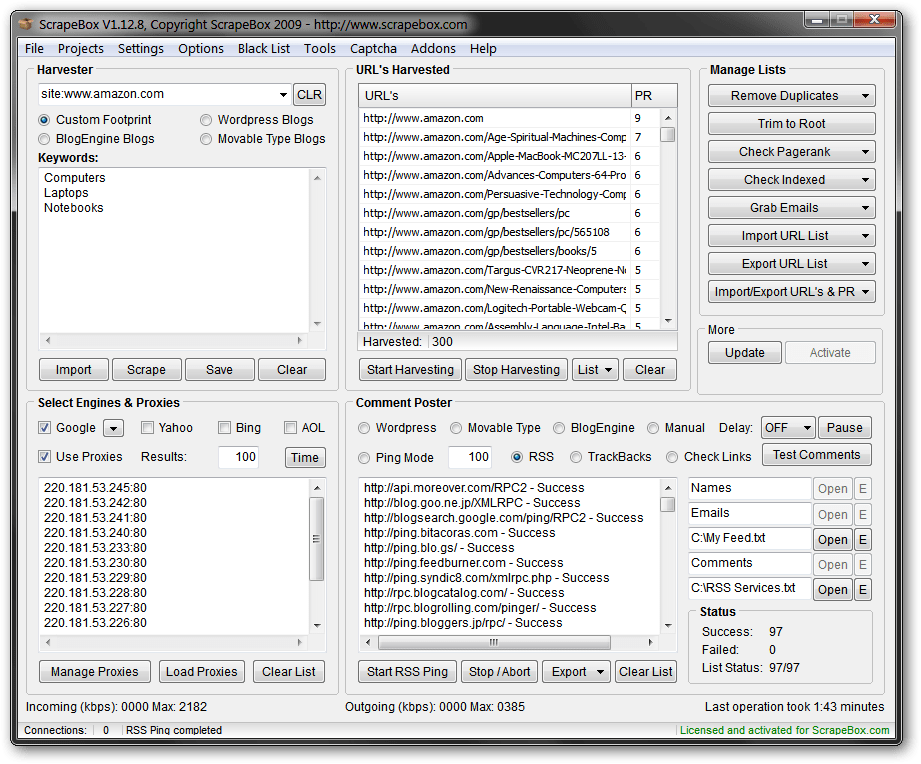The width and height of the screenshot is (921, 764).
Task: Click the Results count input field
Action: 238,457
